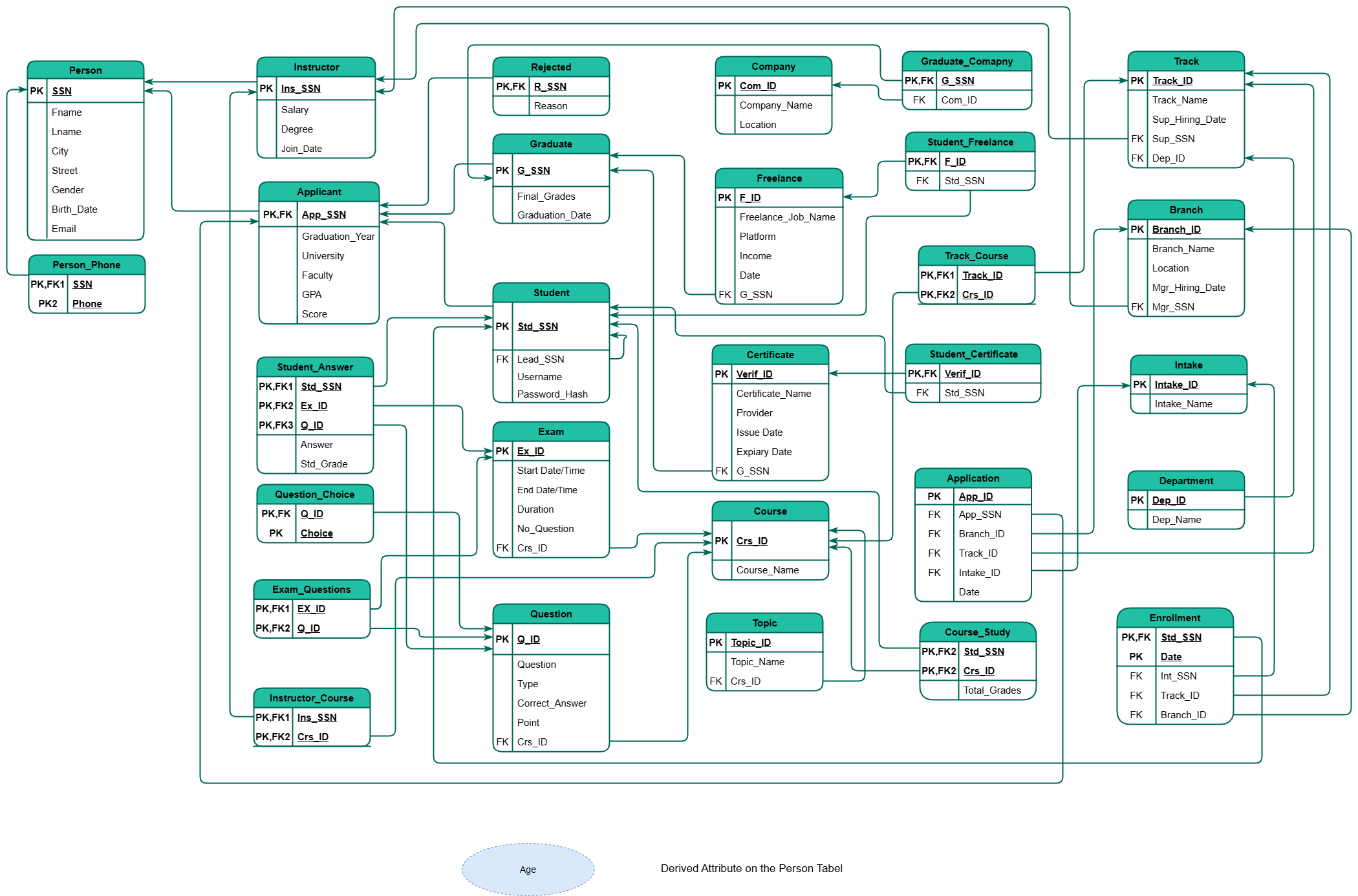Select Platform attribute in Freelance table

[x=757, y=237]
